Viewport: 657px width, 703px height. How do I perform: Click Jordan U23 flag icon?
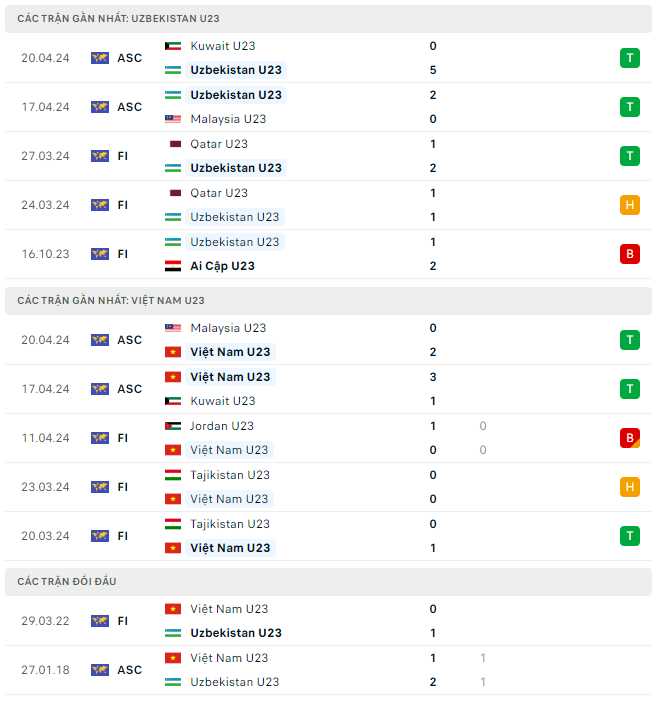click(174, 426)
